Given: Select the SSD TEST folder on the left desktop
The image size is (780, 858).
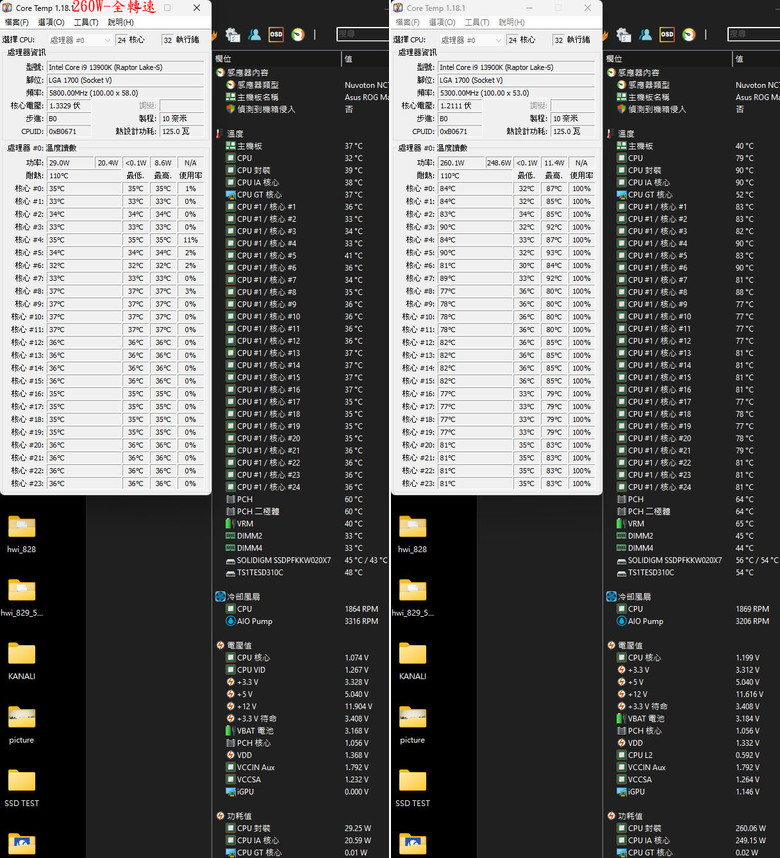Looking at the screenshot, I should 21,789.
